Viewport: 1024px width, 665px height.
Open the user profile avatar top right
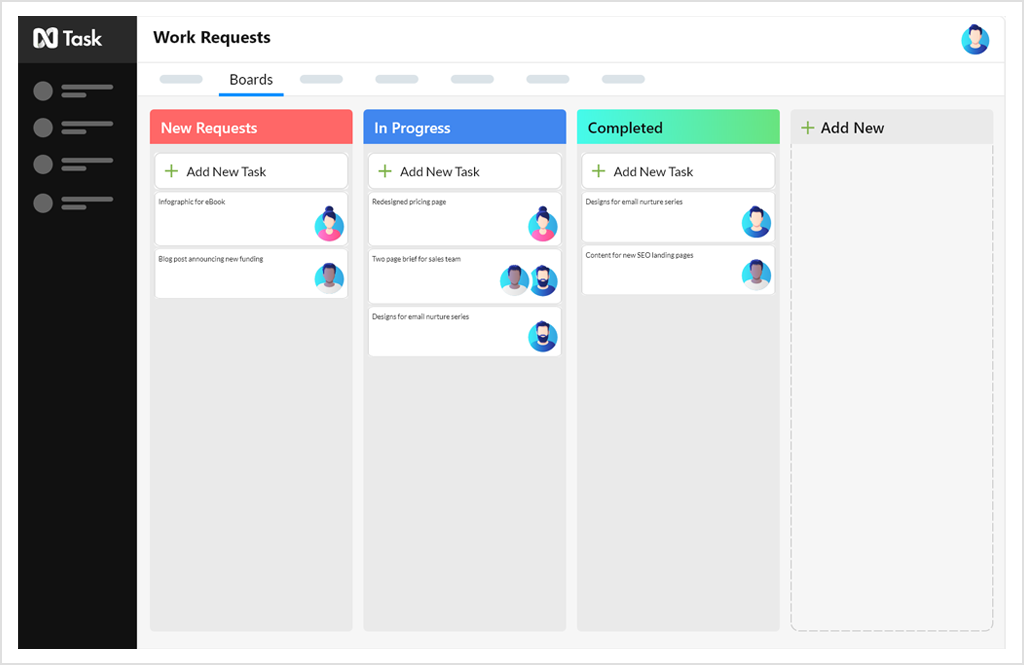[975, 39]
